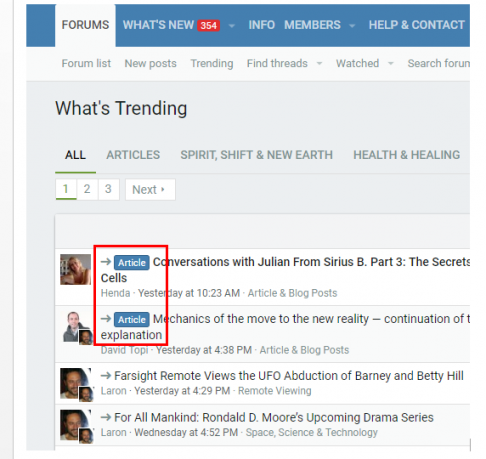The image size is (486, 459).
Task: Click the Article label on the Mechanics thread
Action: click(x=132, y=320)
